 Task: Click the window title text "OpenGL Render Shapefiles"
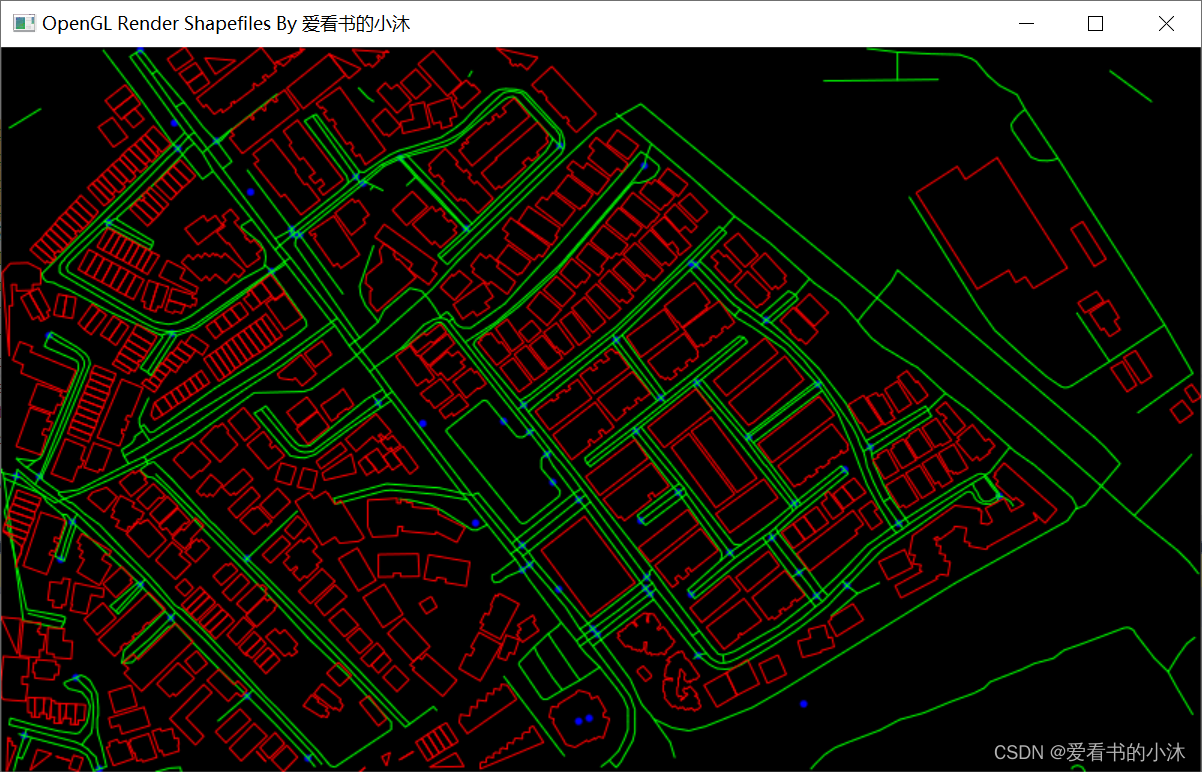[155, 24]
